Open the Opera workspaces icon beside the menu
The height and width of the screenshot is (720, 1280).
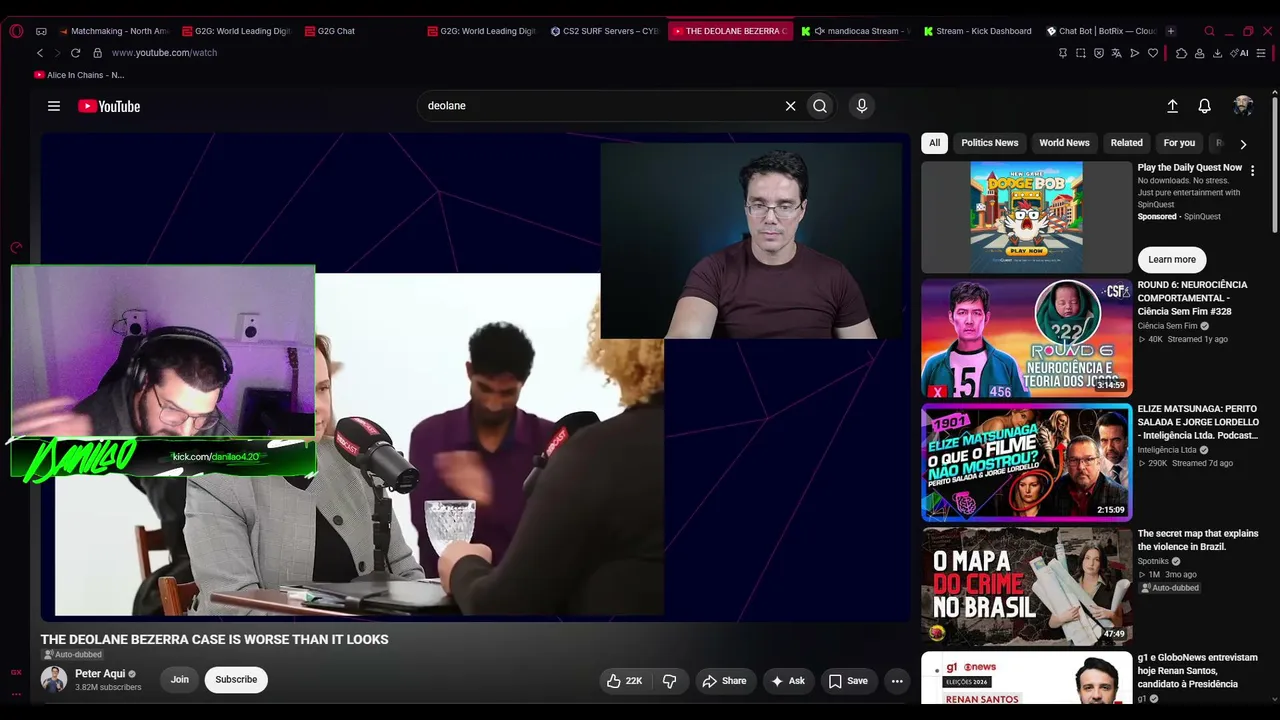41,31
